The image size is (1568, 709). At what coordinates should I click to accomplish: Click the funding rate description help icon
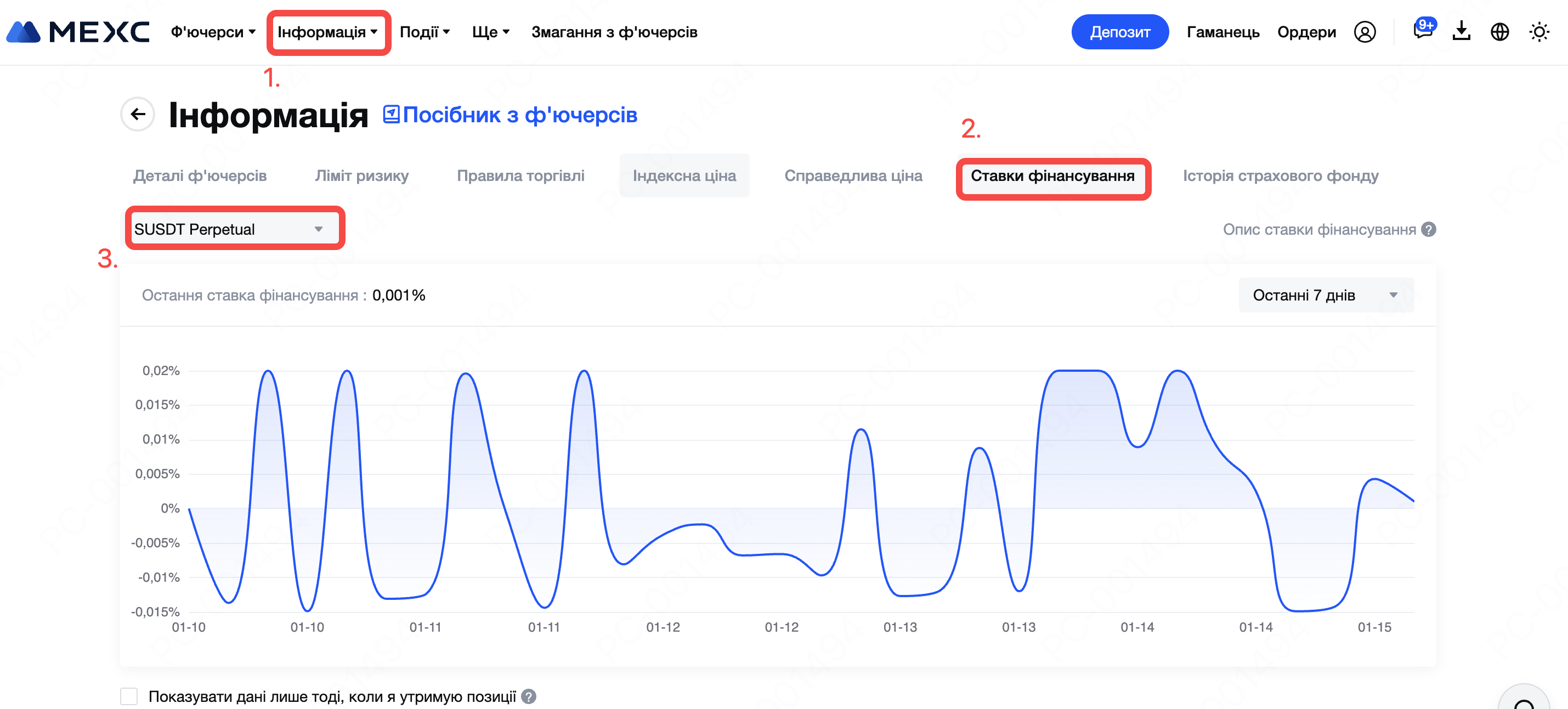1428,229
